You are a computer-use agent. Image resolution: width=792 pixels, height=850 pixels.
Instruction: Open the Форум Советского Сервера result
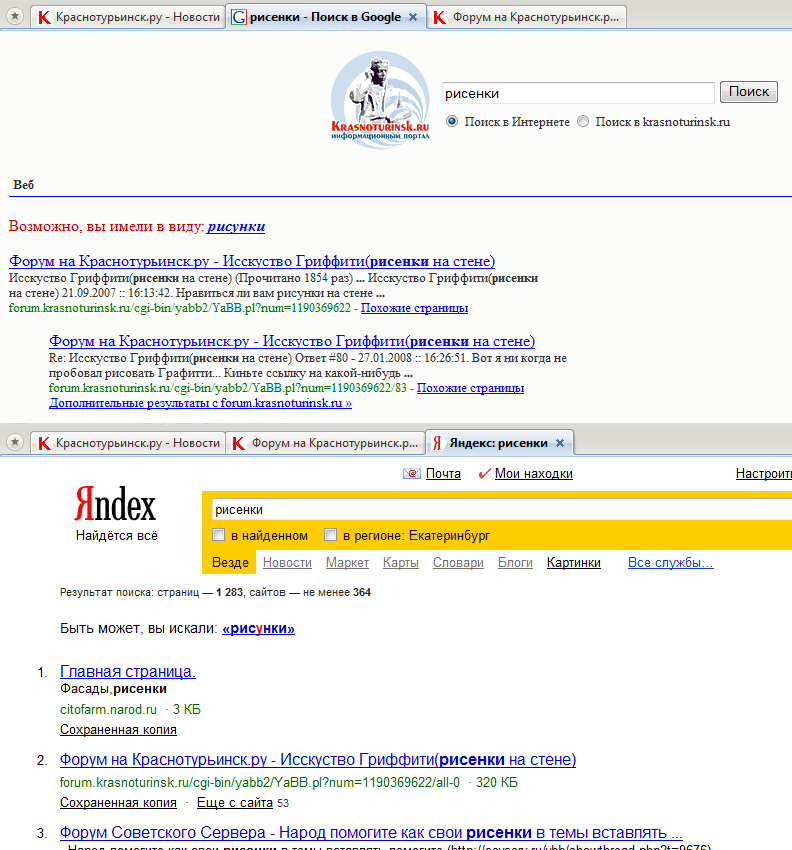point(371,833)
